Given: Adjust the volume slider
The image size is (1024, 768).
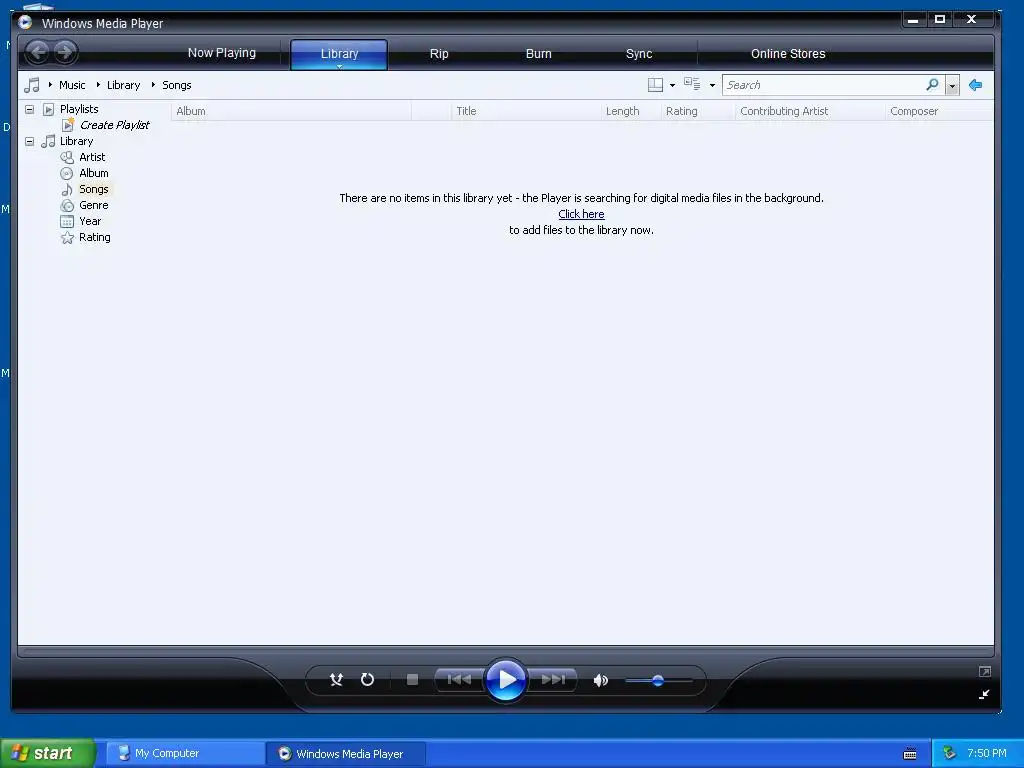Looking at the screenshot, I should pos(658,680).
